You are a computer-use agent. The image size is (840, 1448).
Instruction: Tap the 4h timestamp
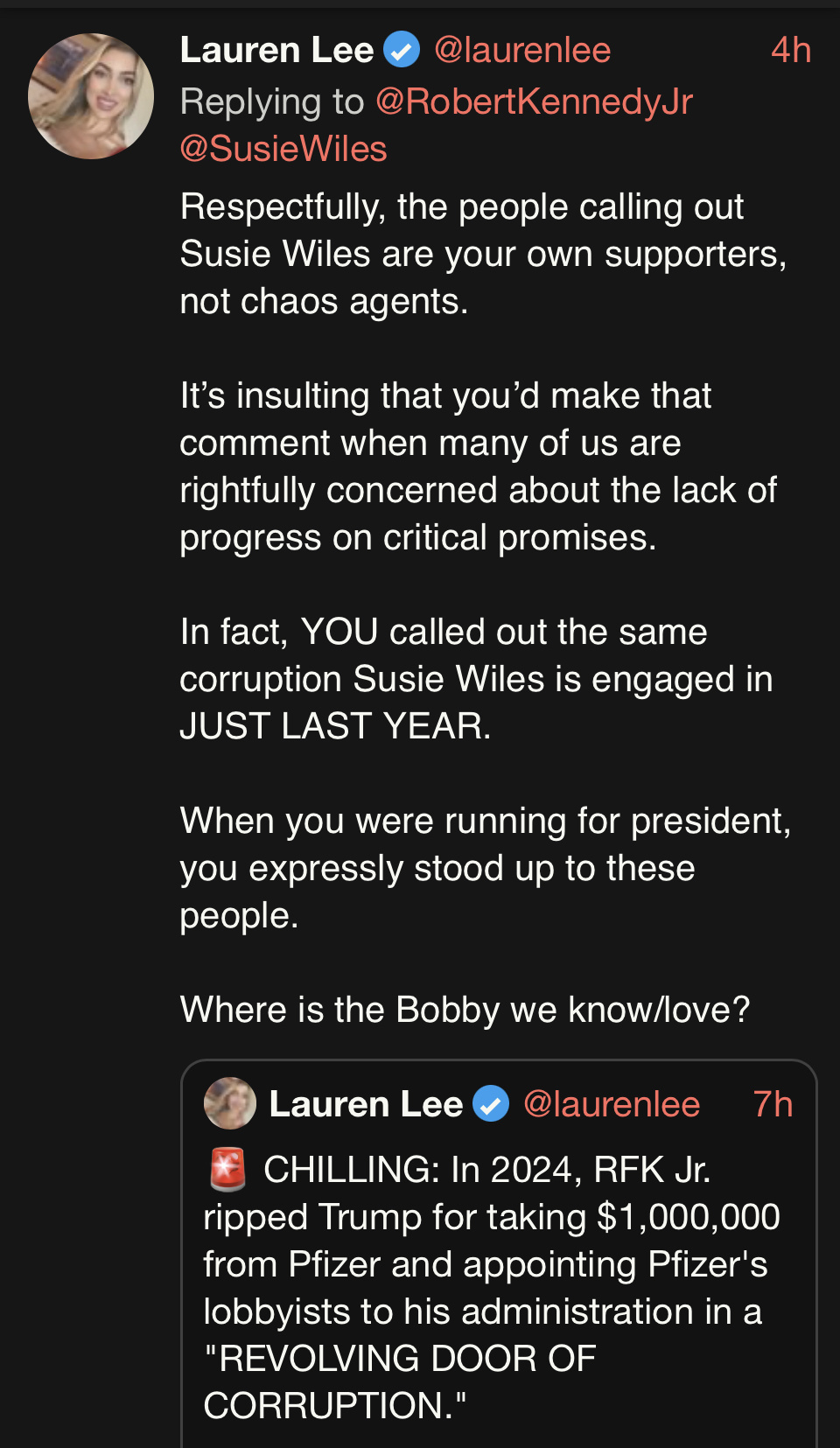pyautogui.click(x=790, y=50)
